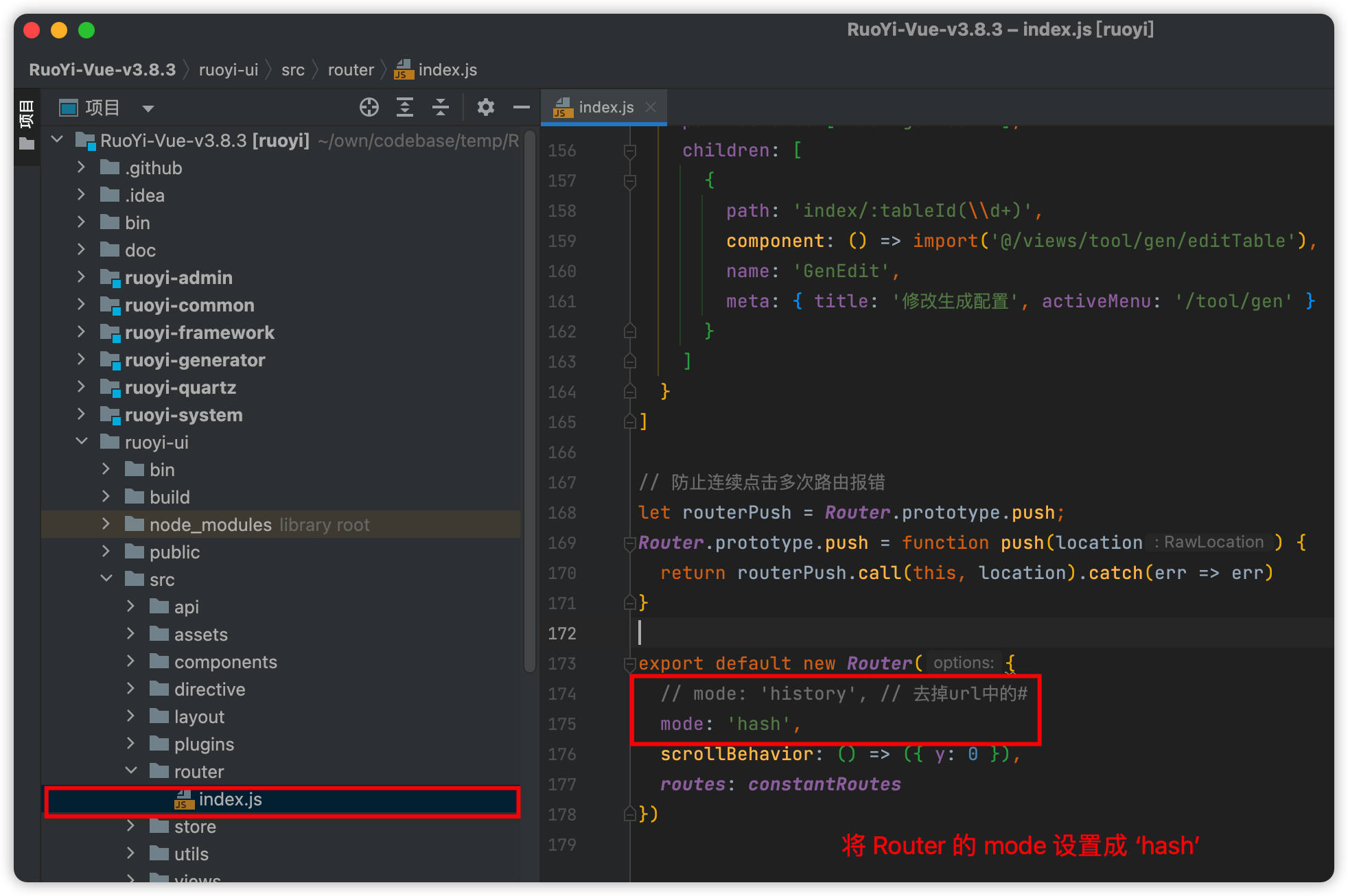The height and width of the screenshot is (896, 1348).
Task: Expand the doc folder
Action: tap(81, 250)
